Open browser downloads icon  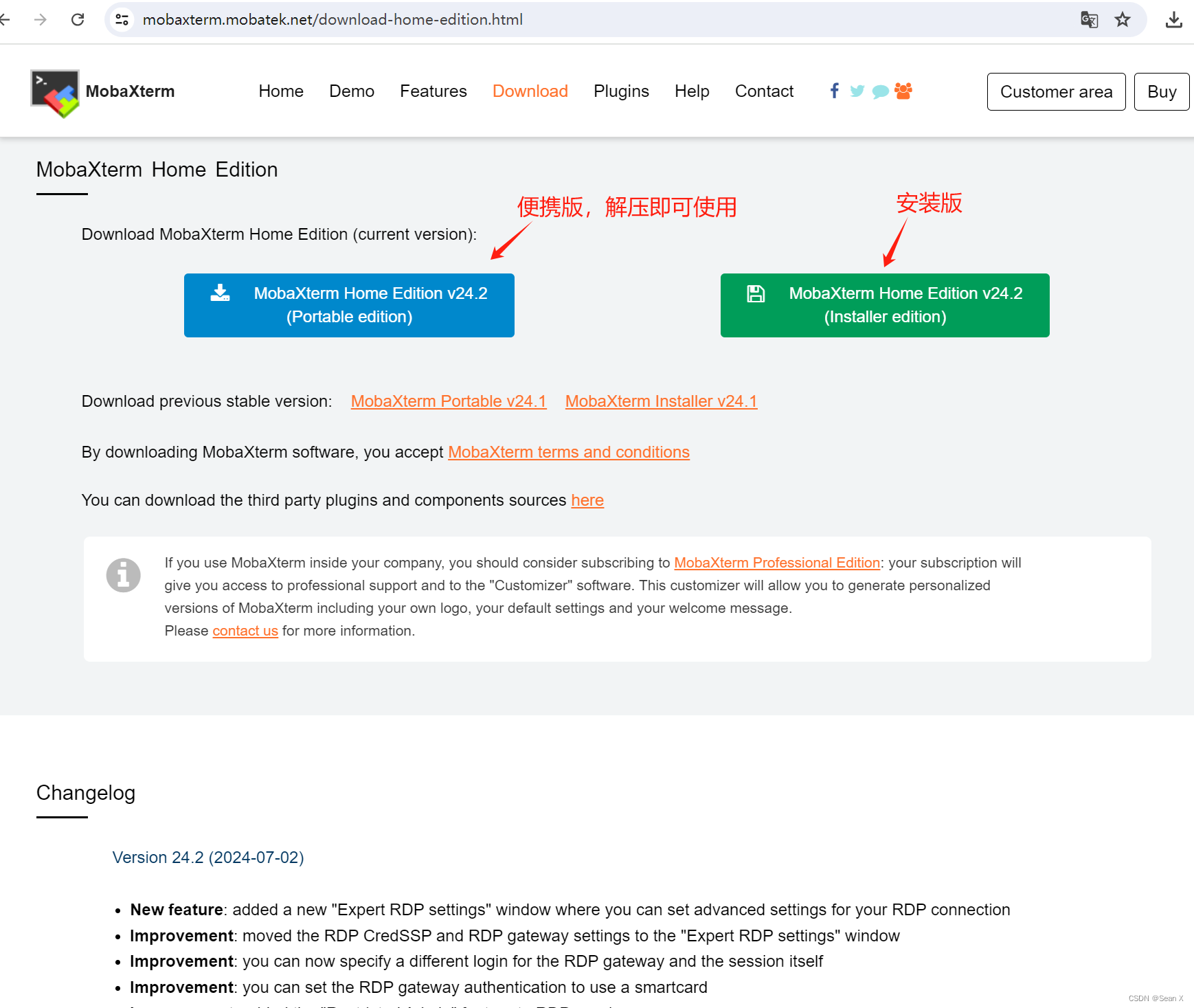point(1174,19)
